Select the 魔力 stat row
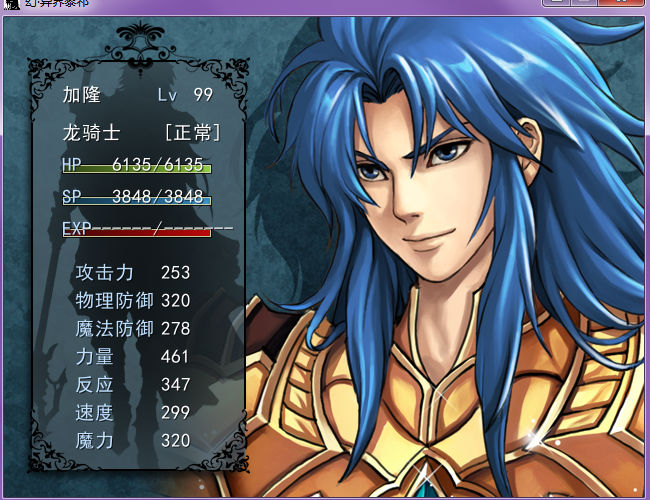Screen dimensions: 650x500 [x=133, y=440]
